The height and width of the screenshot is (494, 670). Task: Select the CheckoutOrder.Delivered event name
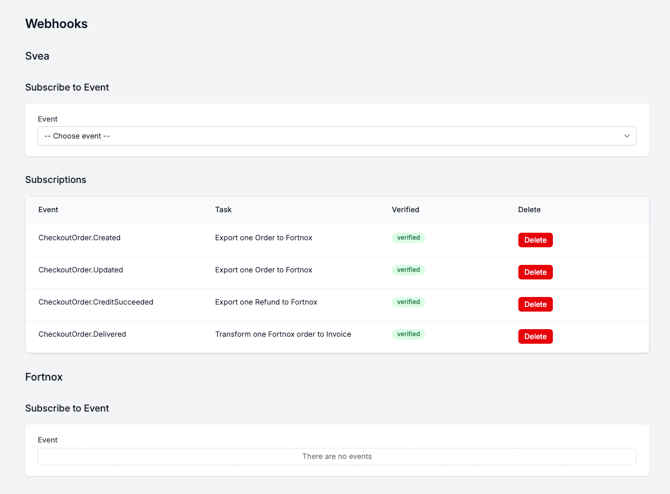point(82,334)
